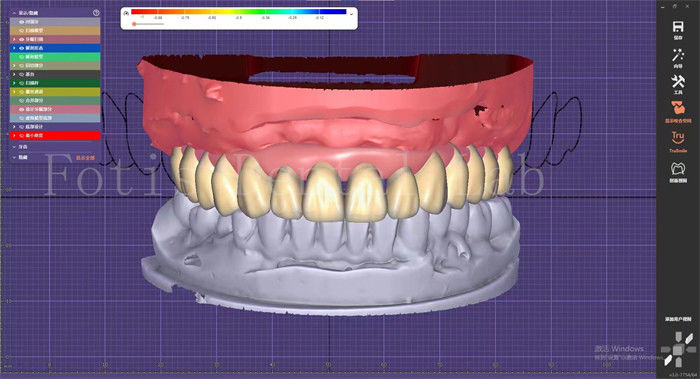Click the help question-mark icon in layer panel
The image size is (700, 379).
tap(96, 13)
